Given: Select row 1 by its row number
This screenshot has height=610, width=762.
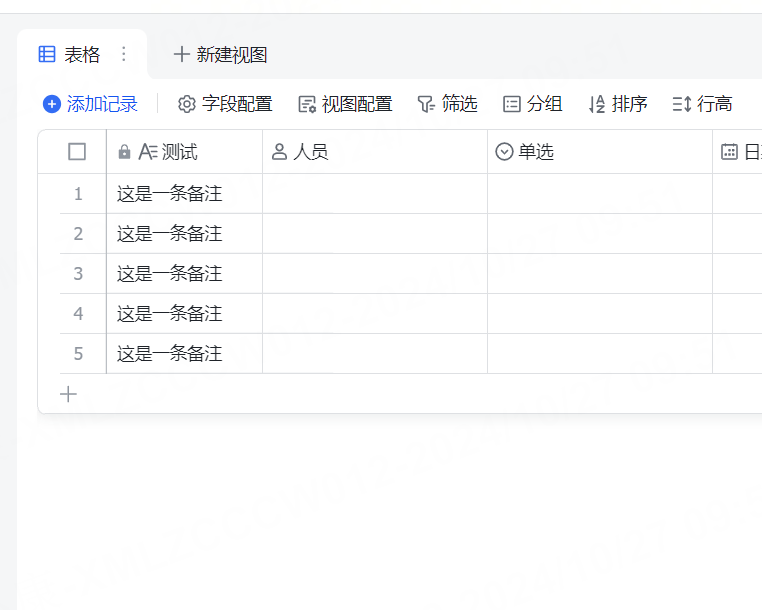Looking at the screenshot, I should pyautogui.click(x=78, y=194).
